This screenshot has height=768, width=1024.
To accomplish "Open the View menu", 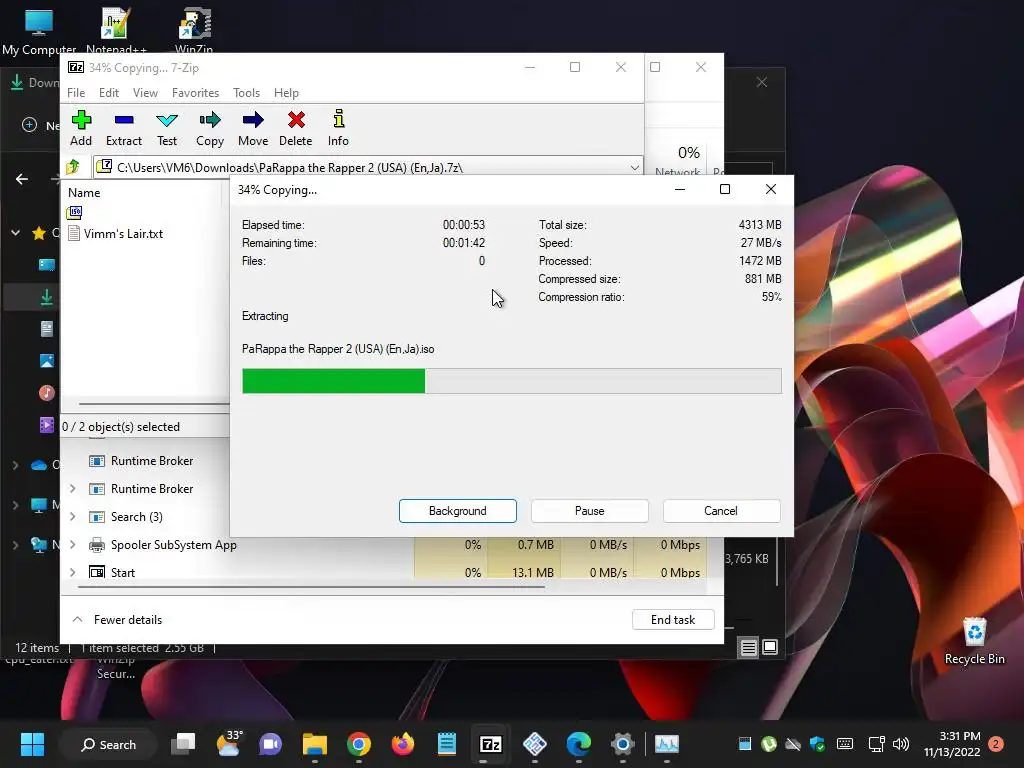I will point(145,93).
